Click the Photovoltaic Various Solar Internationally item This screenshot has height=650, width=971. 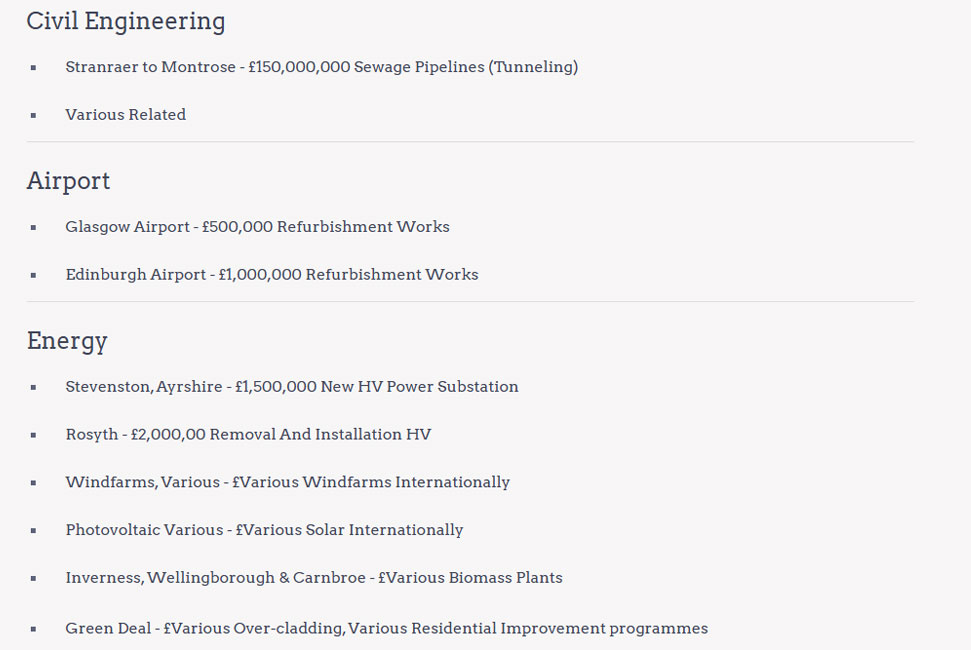pos(264,530)
